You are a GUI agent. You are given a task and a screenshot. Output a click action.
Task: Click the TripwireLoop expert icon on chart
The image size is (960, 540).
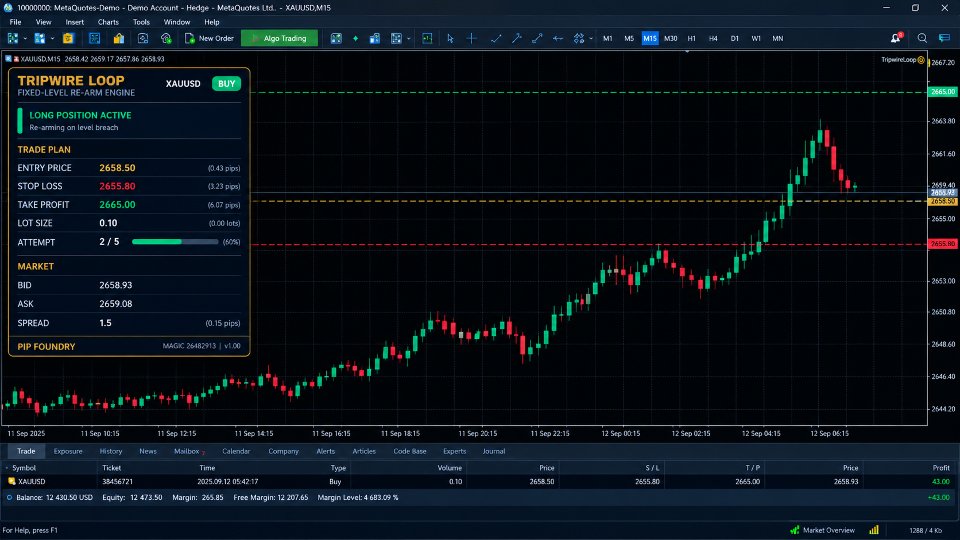coord(921,60)
